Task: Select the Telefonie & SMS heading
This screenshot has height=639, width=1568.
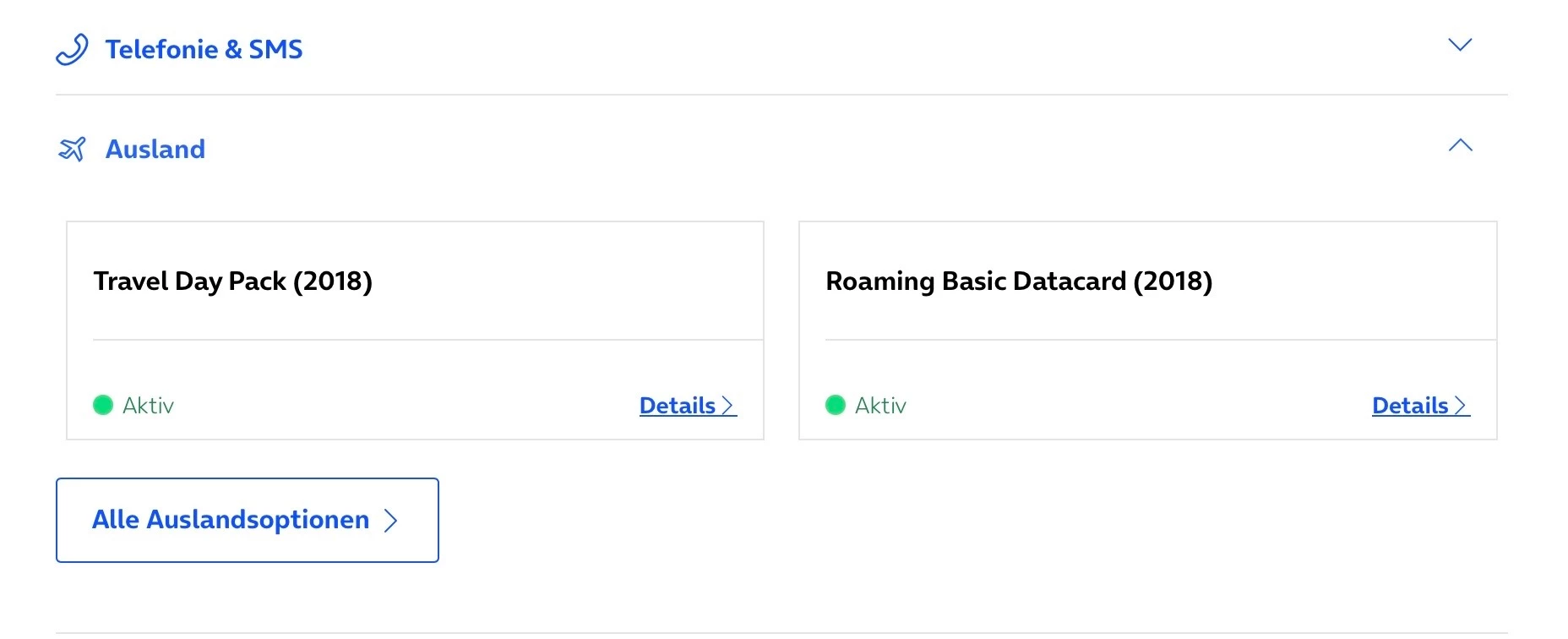Action: (x=204, y=50)
